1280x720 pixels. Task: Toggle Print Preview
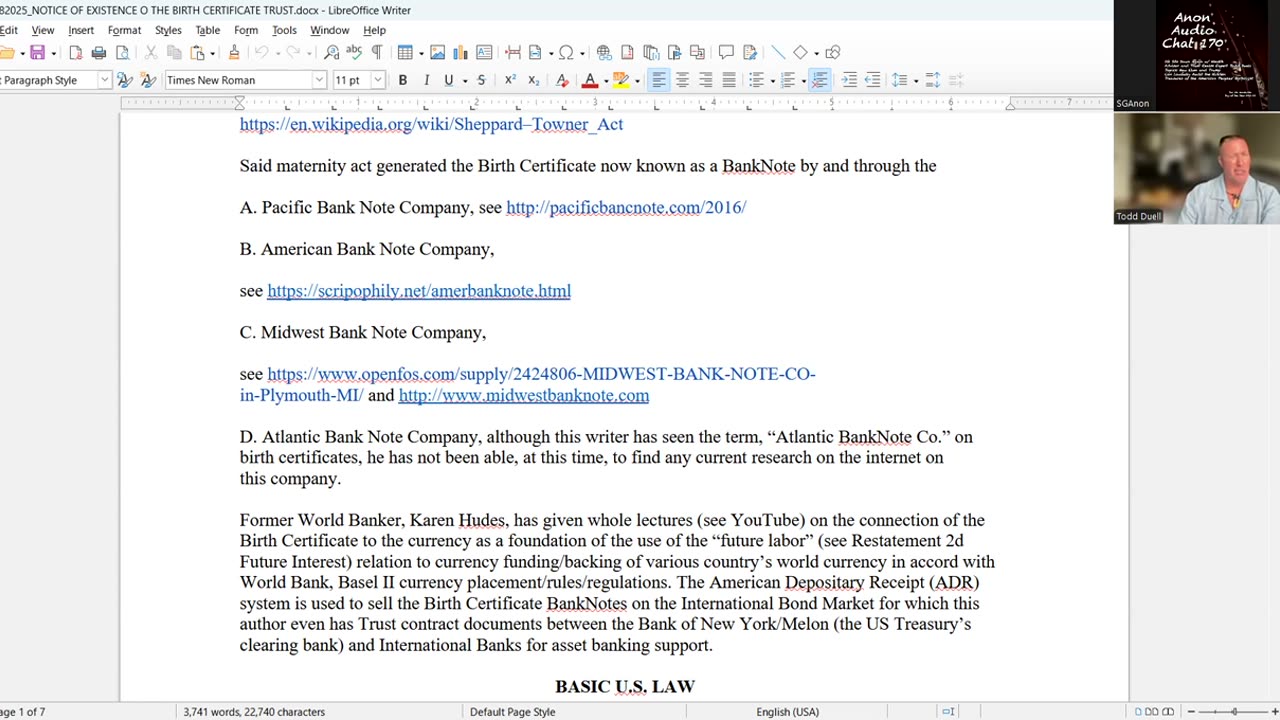point(122,53)
